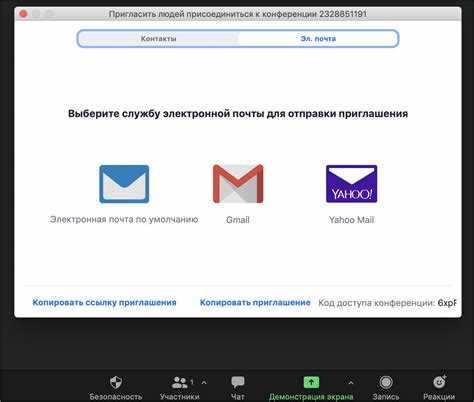Choose the default email envelope icon

click(x=124, y=184)
